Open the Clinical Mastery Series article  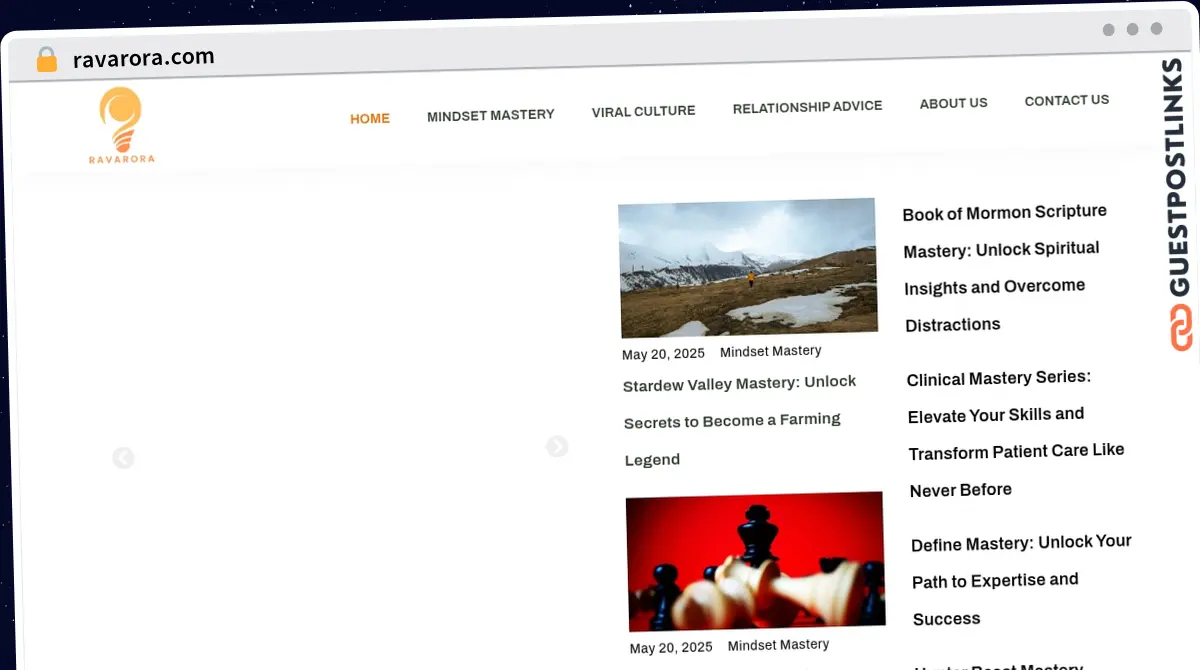(1014, 433)
